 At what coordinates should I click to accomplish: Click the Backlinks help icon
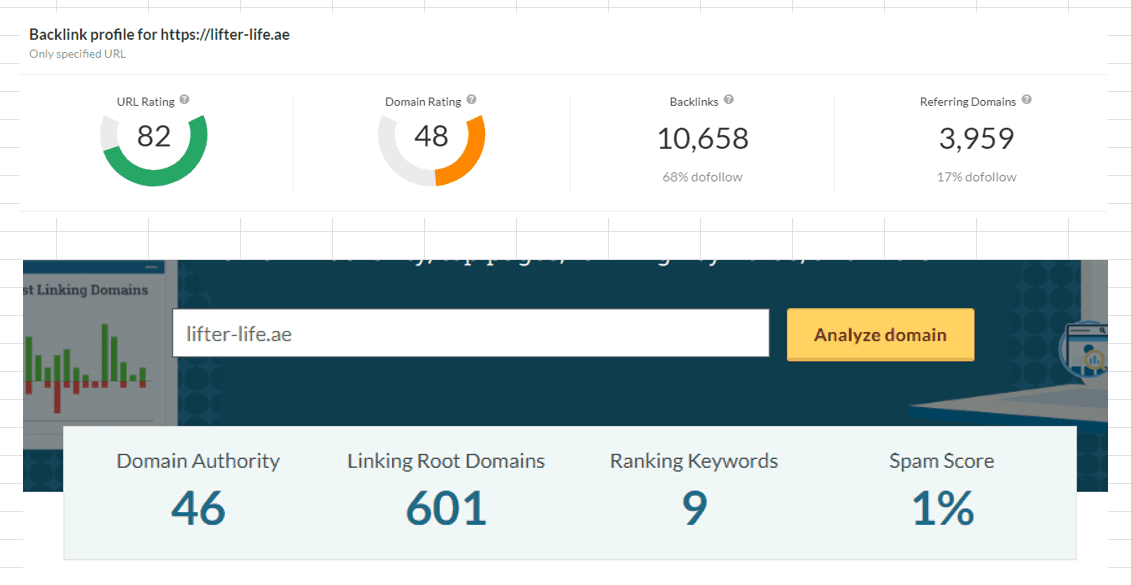729,100
